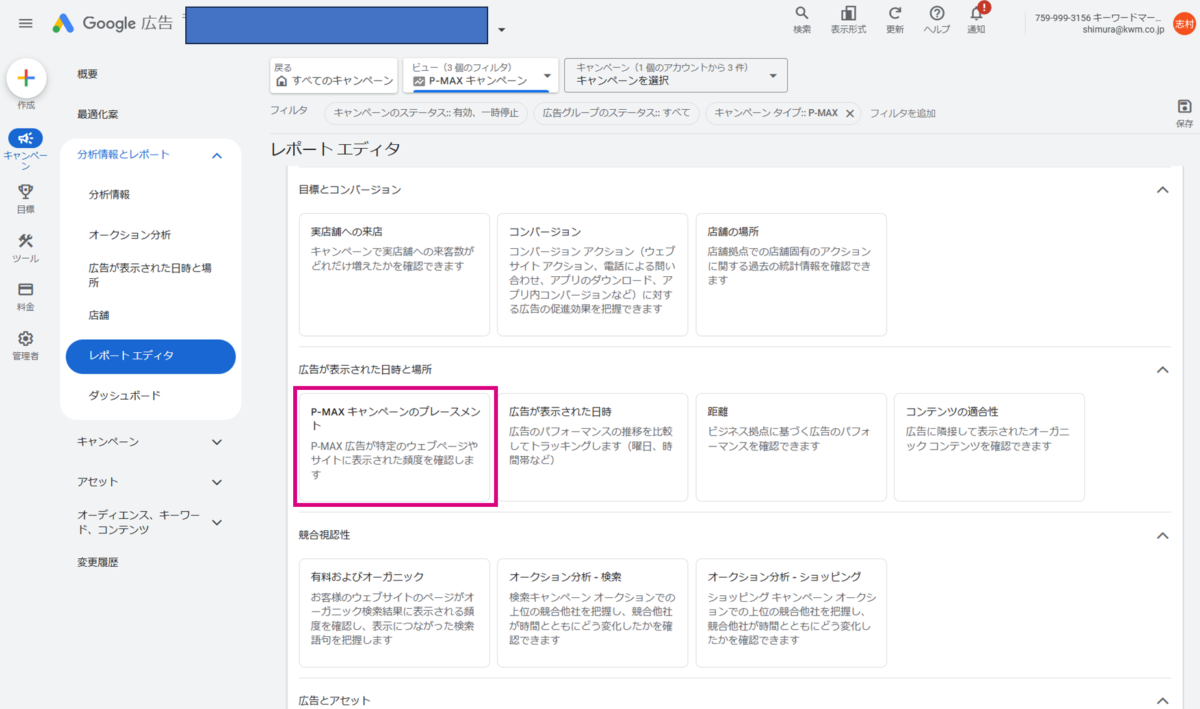Expand the アセット navigation section

click(x=217, y=482)
